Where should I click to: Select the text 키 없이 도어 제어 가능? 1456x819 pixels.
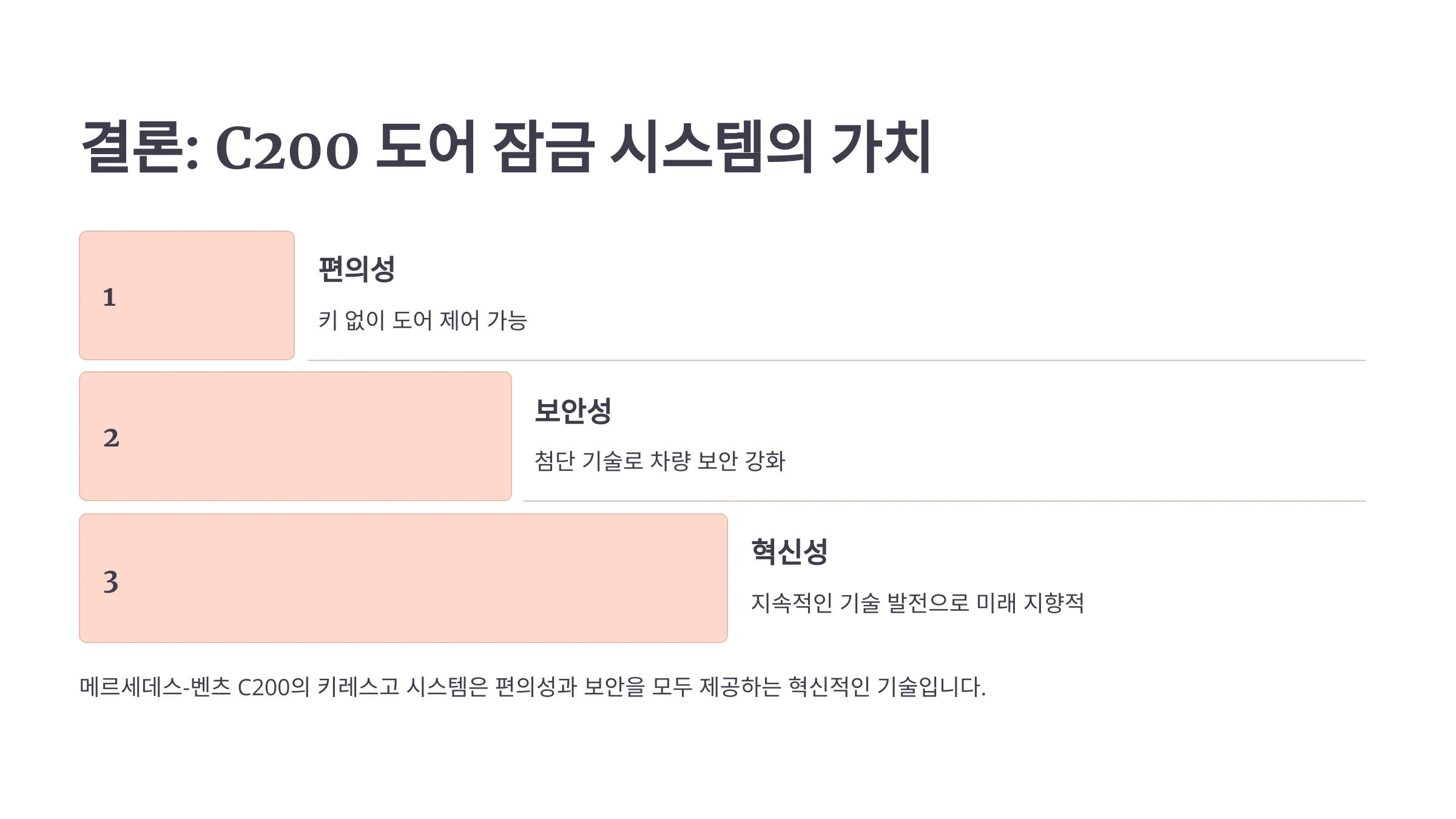click(423, 320)
